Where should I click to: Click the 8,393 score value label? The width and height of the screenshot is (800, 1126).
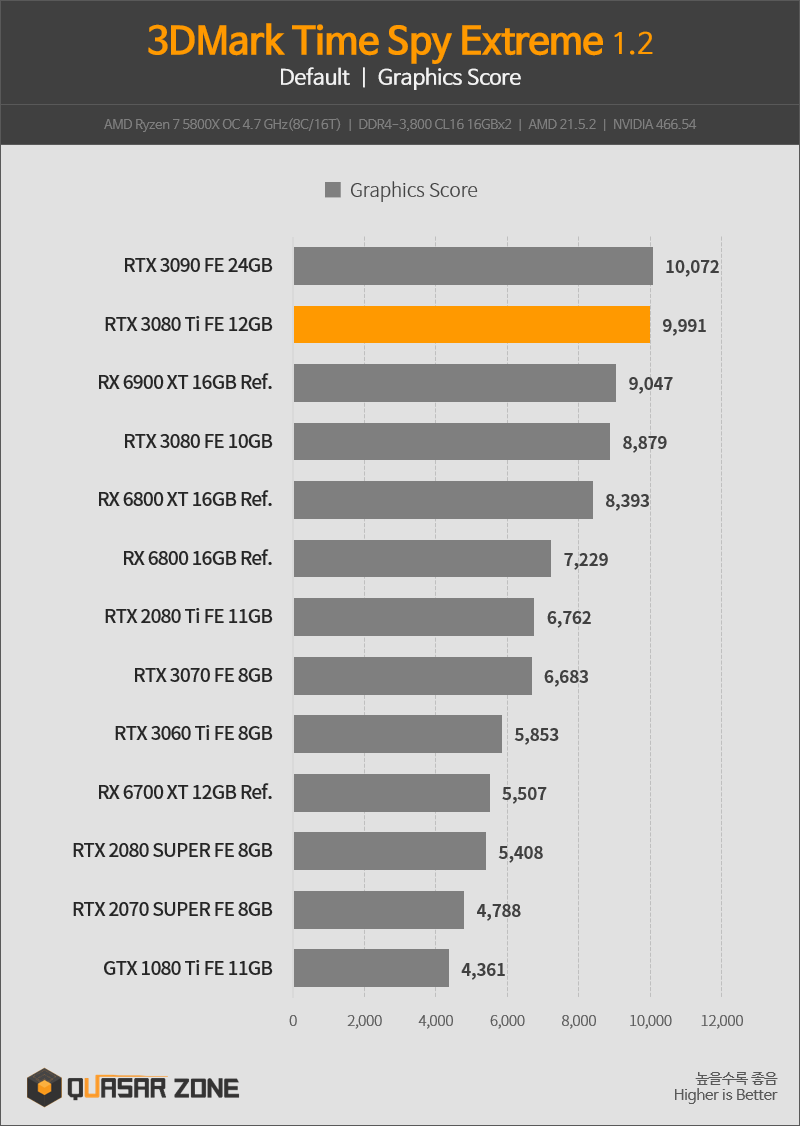click(x=627, y=501)
